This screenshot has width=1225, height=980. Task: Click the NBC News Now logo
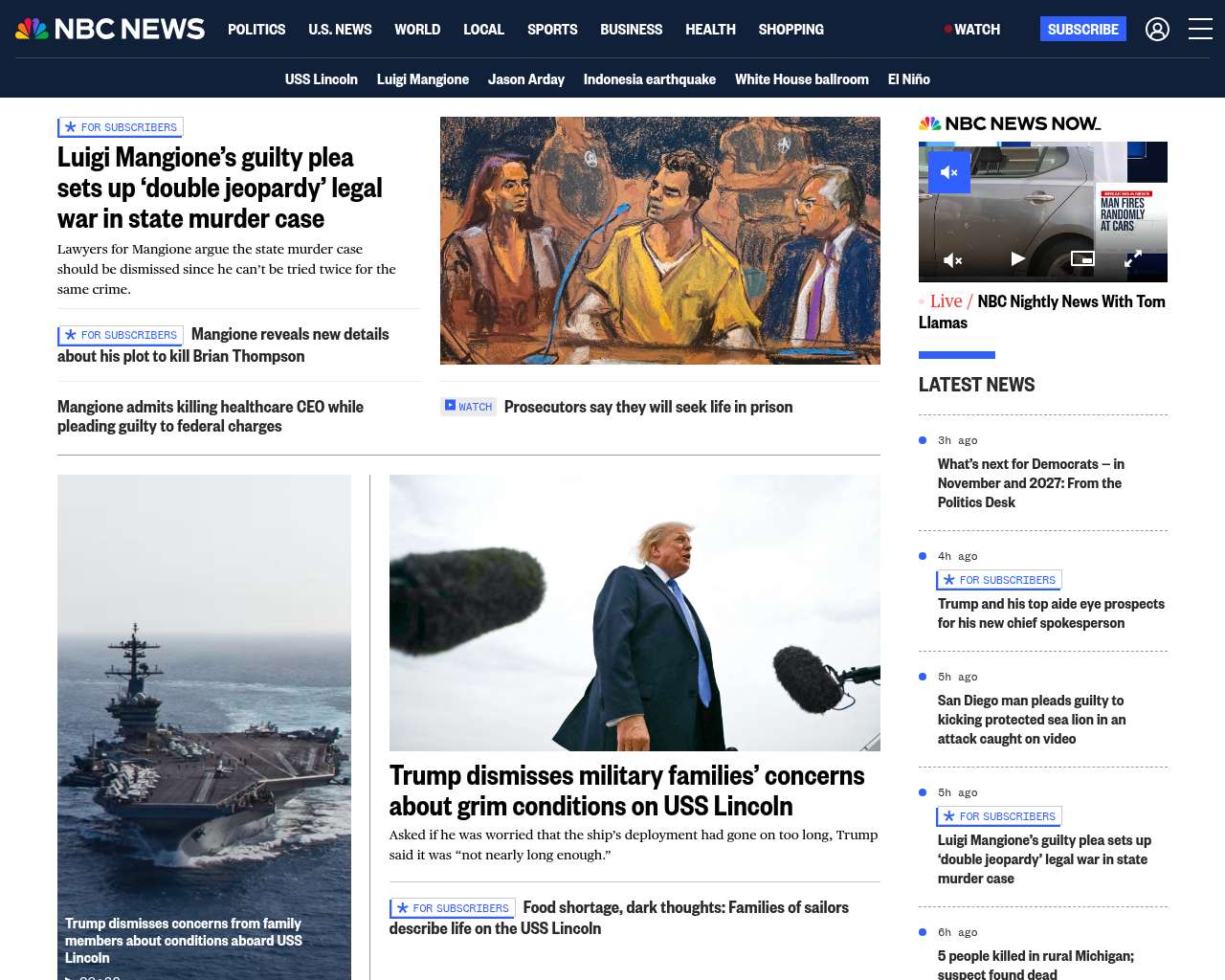click(x=1010, y=123)
